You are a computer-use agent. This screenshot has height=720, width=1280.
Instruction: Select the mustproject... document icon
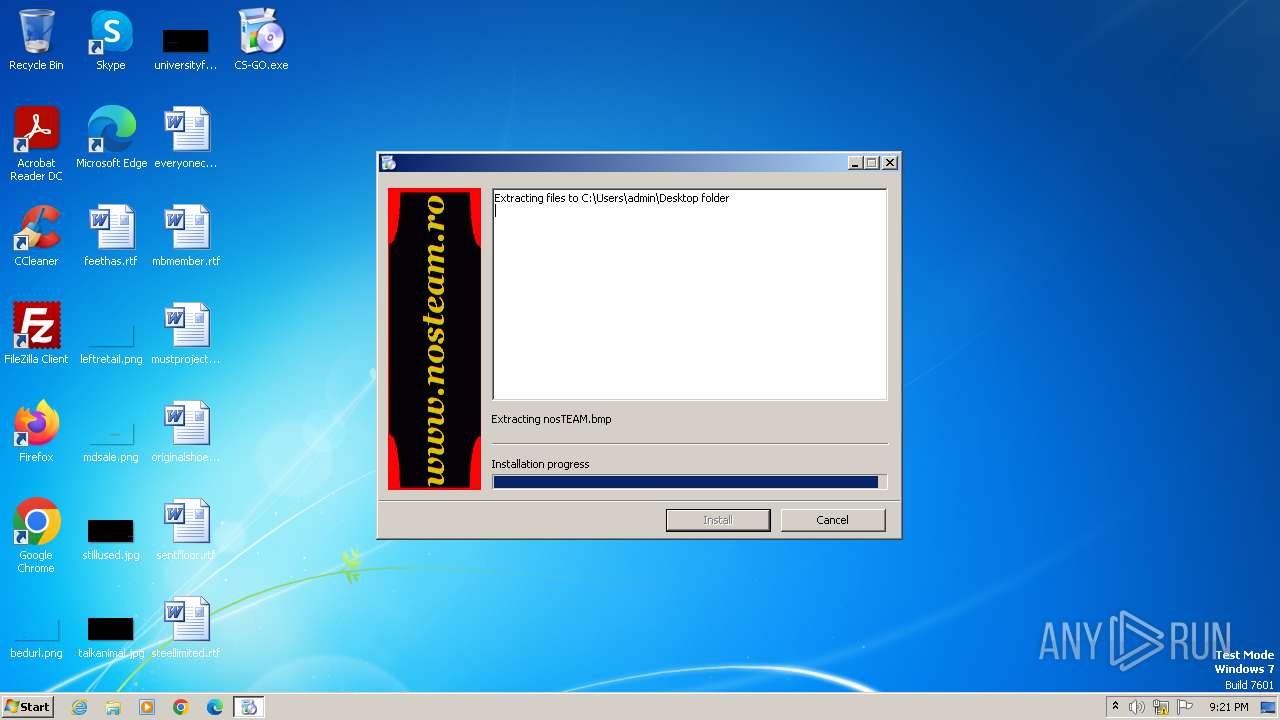point(186,334)
